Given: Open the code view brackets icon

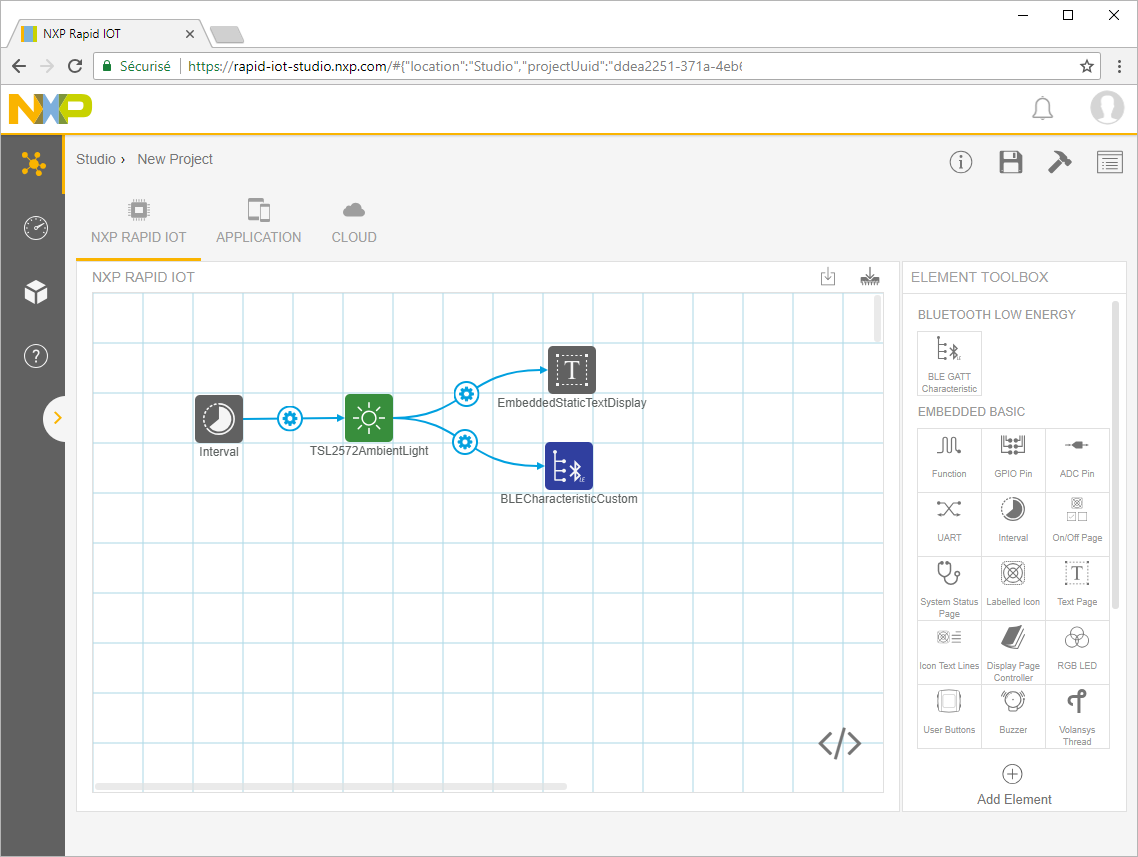Looking at the screenshot, I should coord(839,743).
